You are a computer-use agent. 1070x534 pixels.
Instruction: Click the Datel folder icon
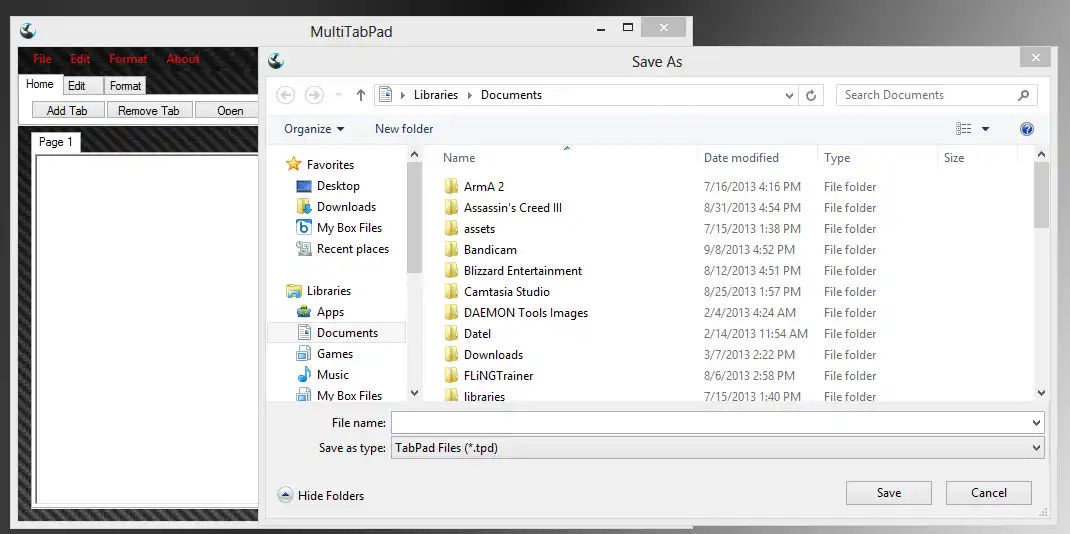pyautogui.click(x=450, y=333)
